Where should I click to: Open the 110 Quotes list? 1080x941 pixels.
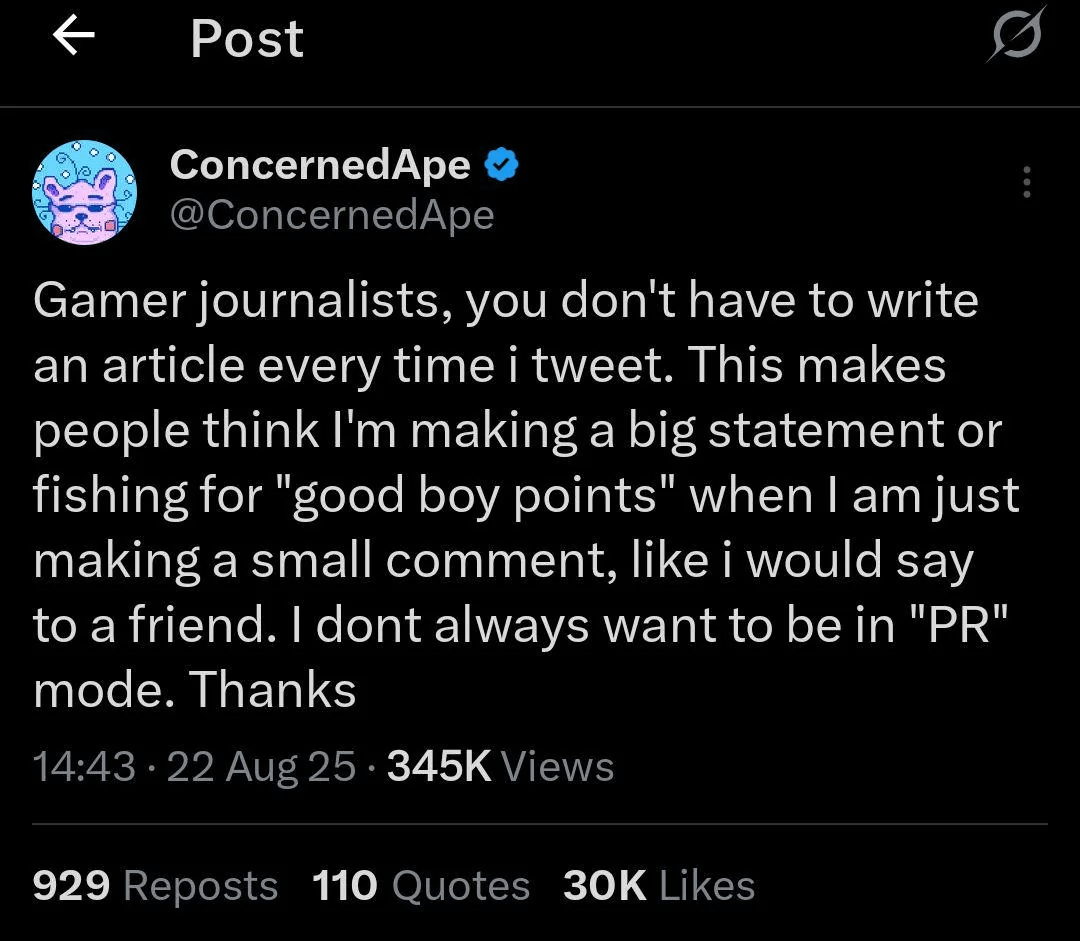pos(421,886)
